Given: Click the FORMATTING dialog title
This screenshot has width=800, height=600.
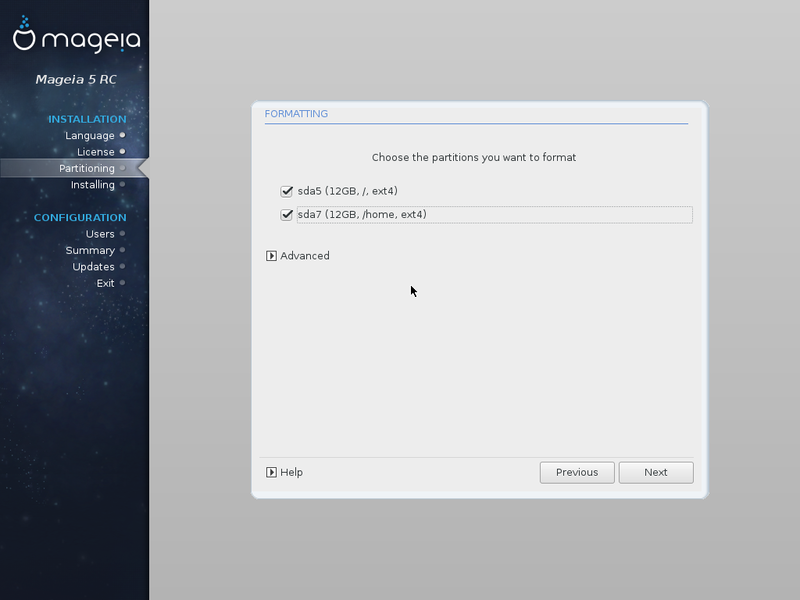Looking at the screenshot, I should pyautogui.click(x=296, y=114).
